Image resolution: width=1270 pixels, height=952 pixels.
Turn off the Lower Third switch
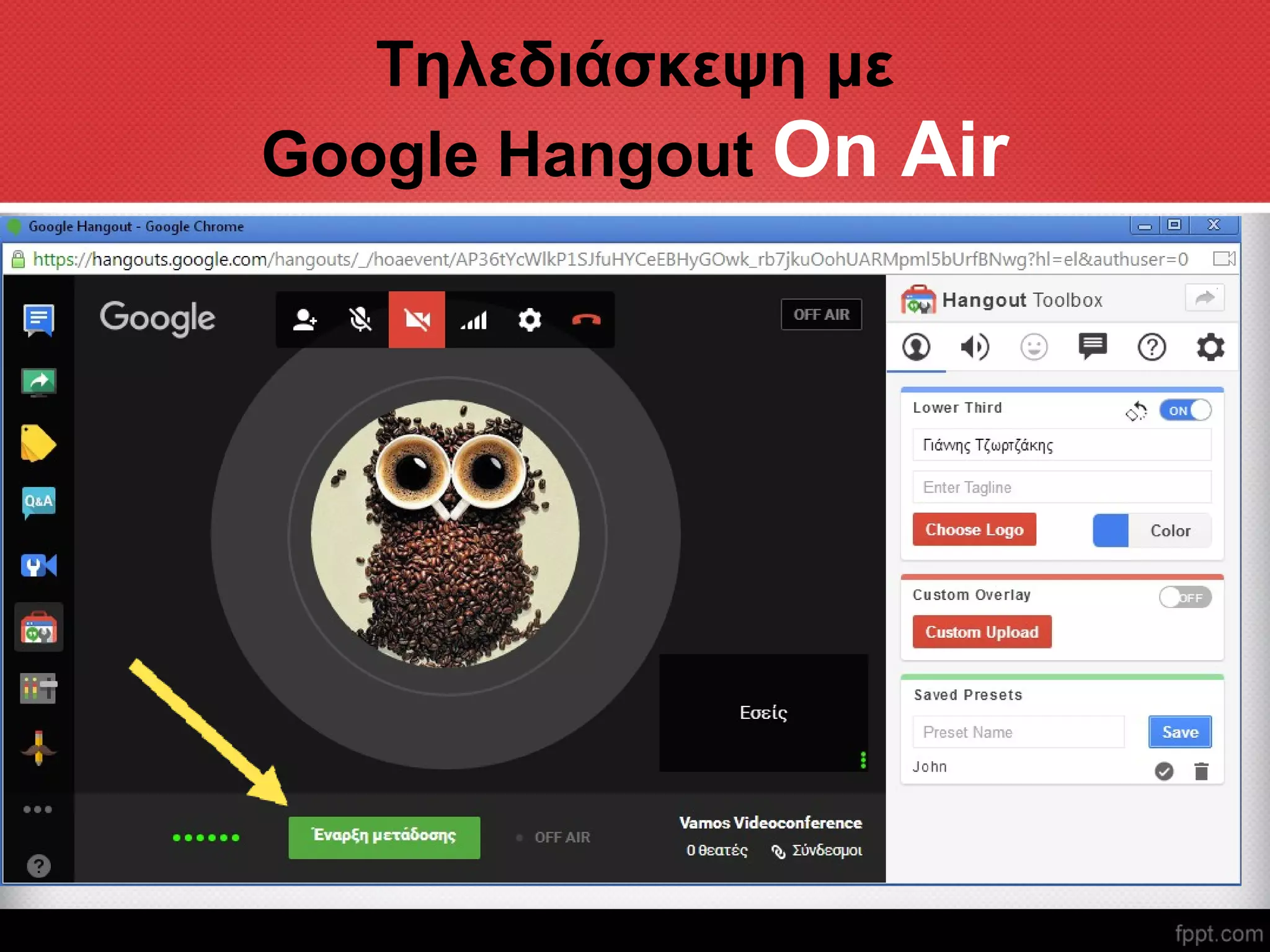coord(1185,410)
